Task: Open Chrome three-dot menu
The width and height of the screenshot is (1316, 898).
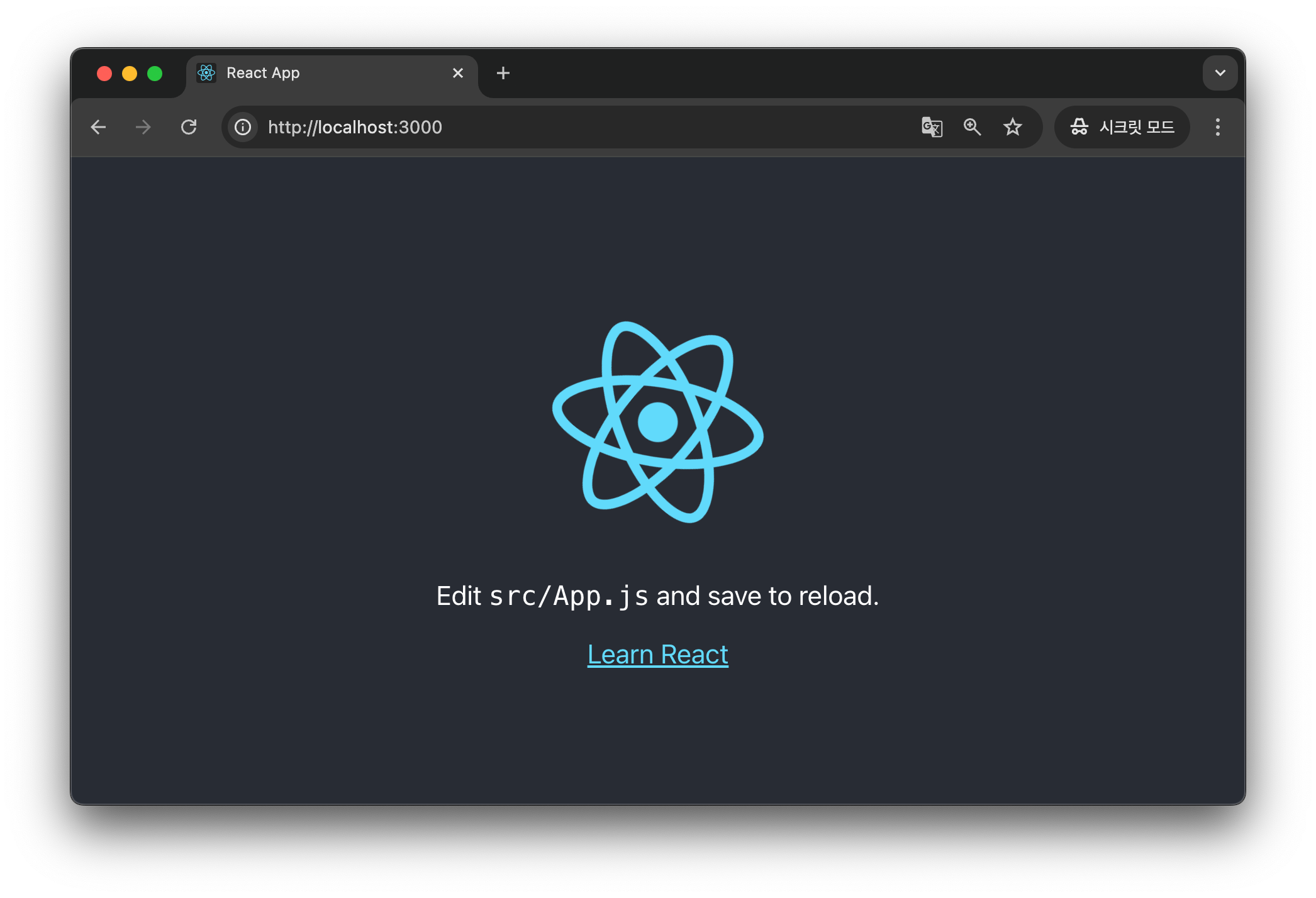Action: tap(1217, 127)
